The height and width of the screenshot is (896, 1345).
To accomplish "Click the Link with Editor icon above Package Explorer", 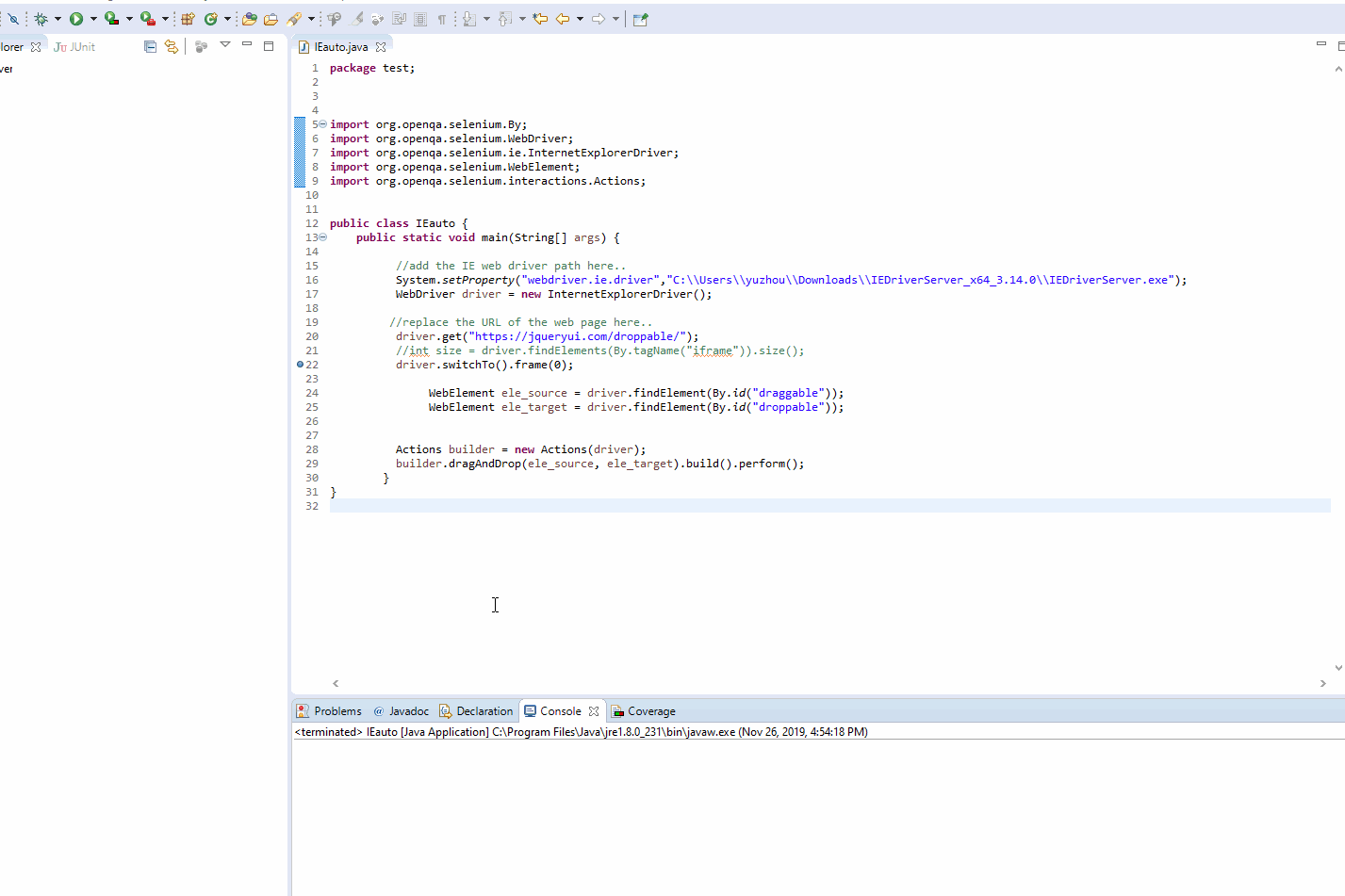I will point(172,46).
